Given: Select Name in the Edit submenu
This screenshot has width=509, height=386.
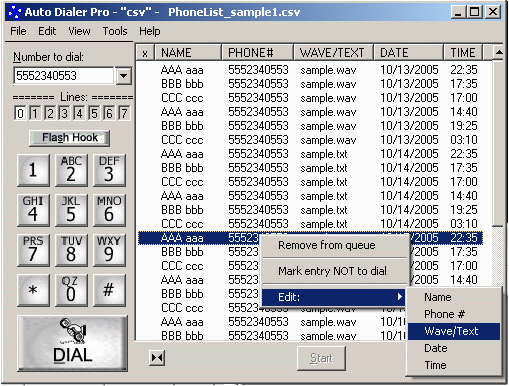Looking at the screenshot, I should click(454, 297).
